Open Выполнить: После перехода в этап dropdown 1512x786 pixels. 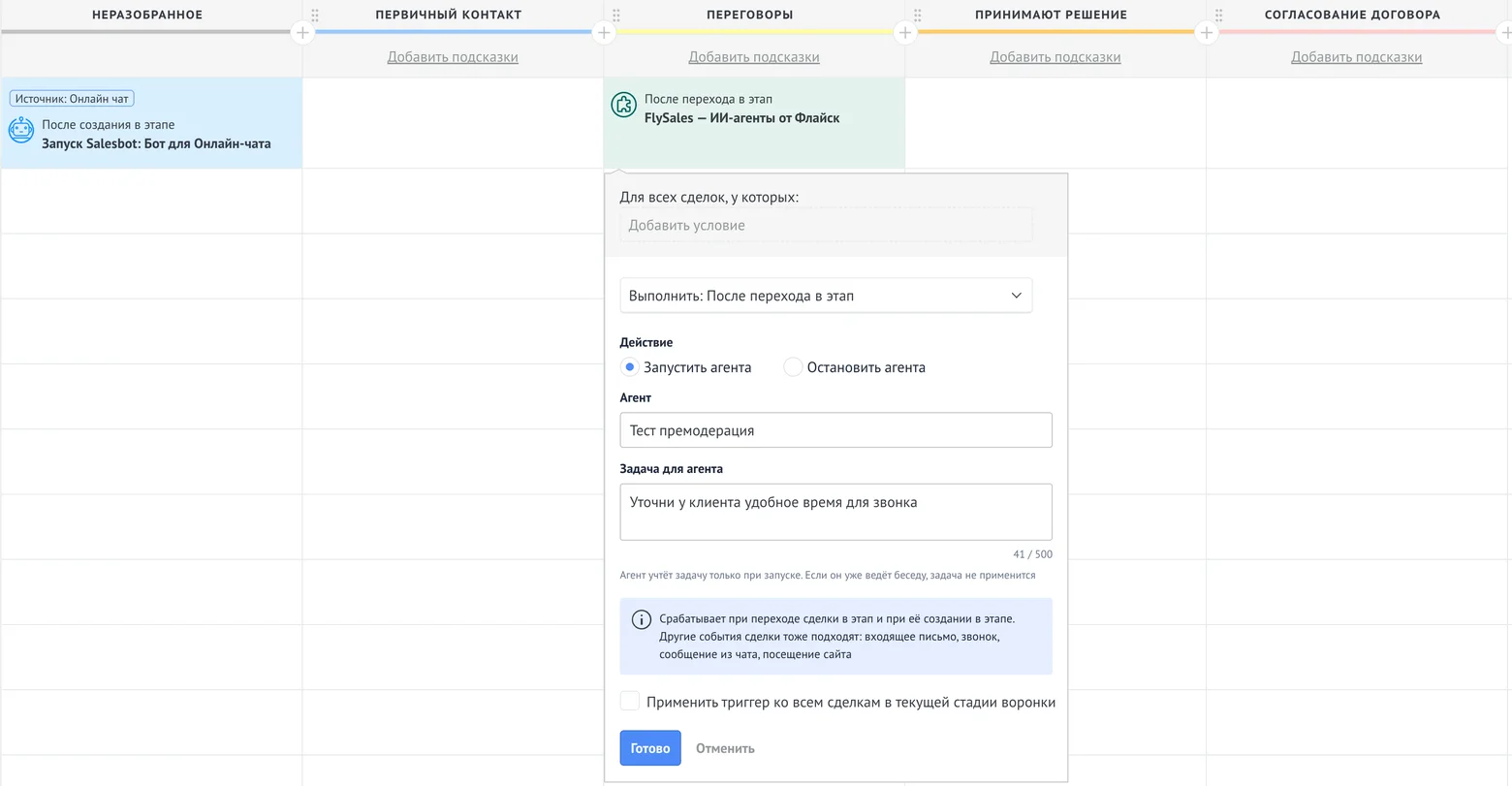pos(826,296)
